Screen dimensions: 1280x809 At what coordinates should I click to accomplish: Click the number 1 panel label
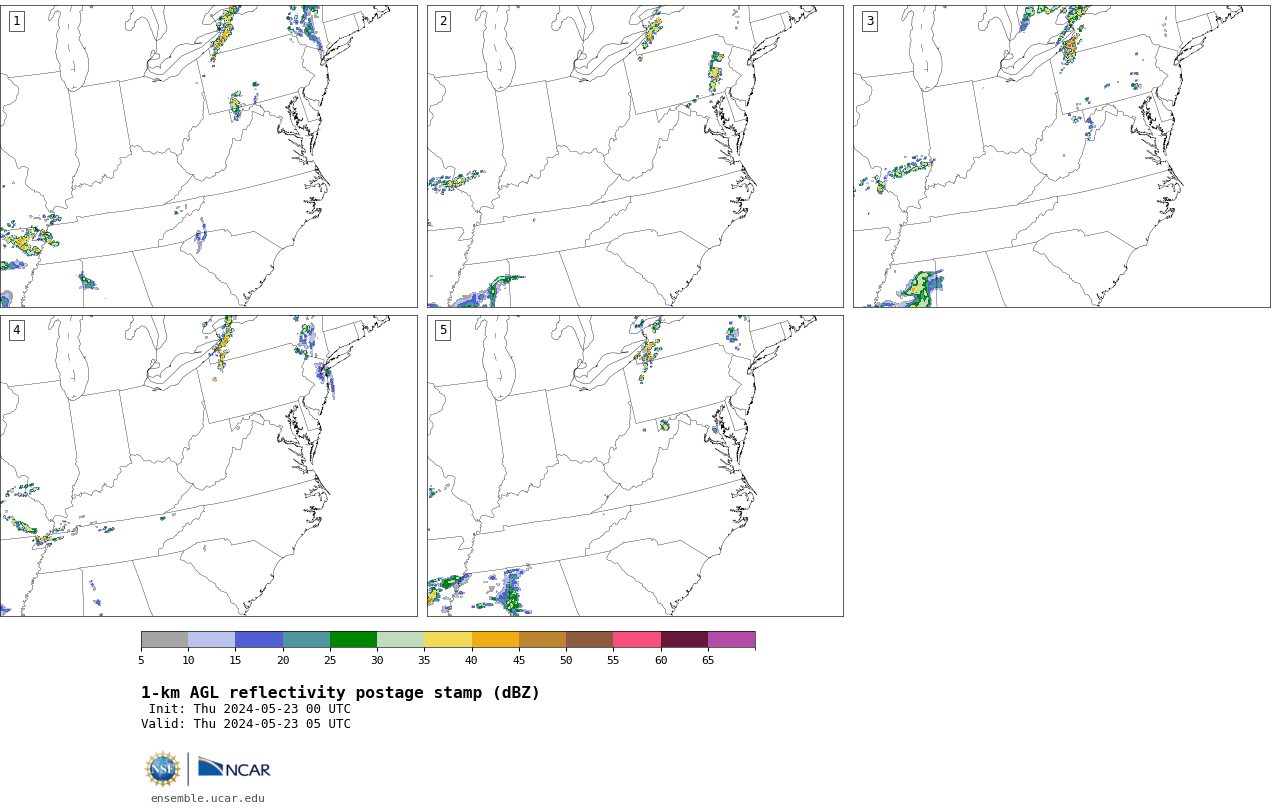click(16, 21)
